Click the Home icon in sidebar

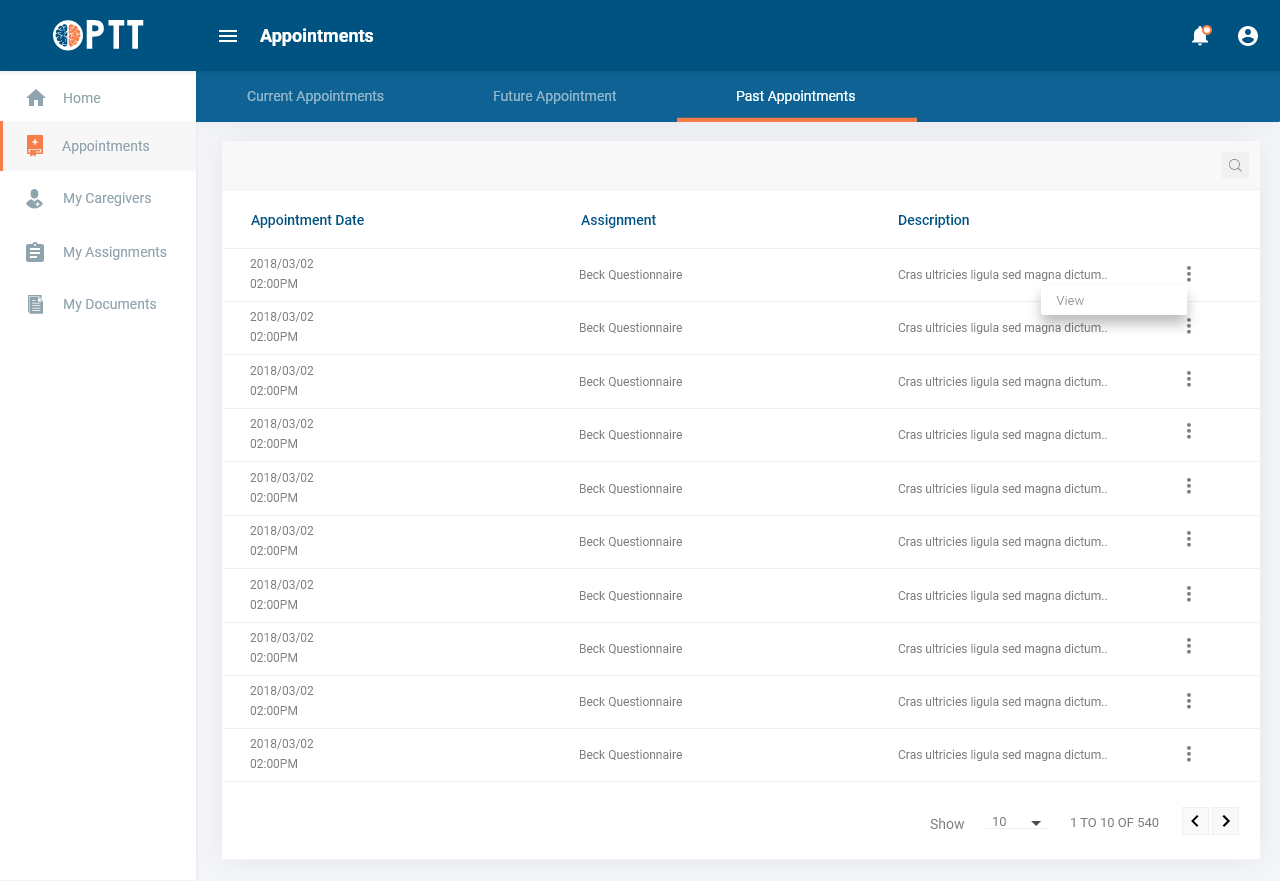pos(36,98)
